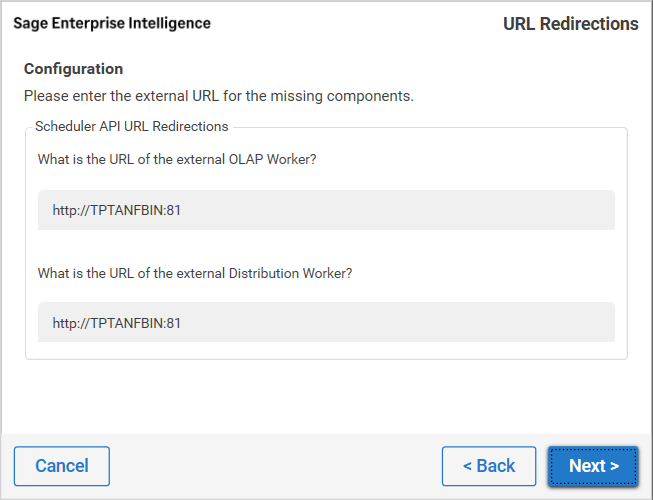653x500 pixels.
Task: Click the external Distribution Worker question label
Action: coord(195,272)
